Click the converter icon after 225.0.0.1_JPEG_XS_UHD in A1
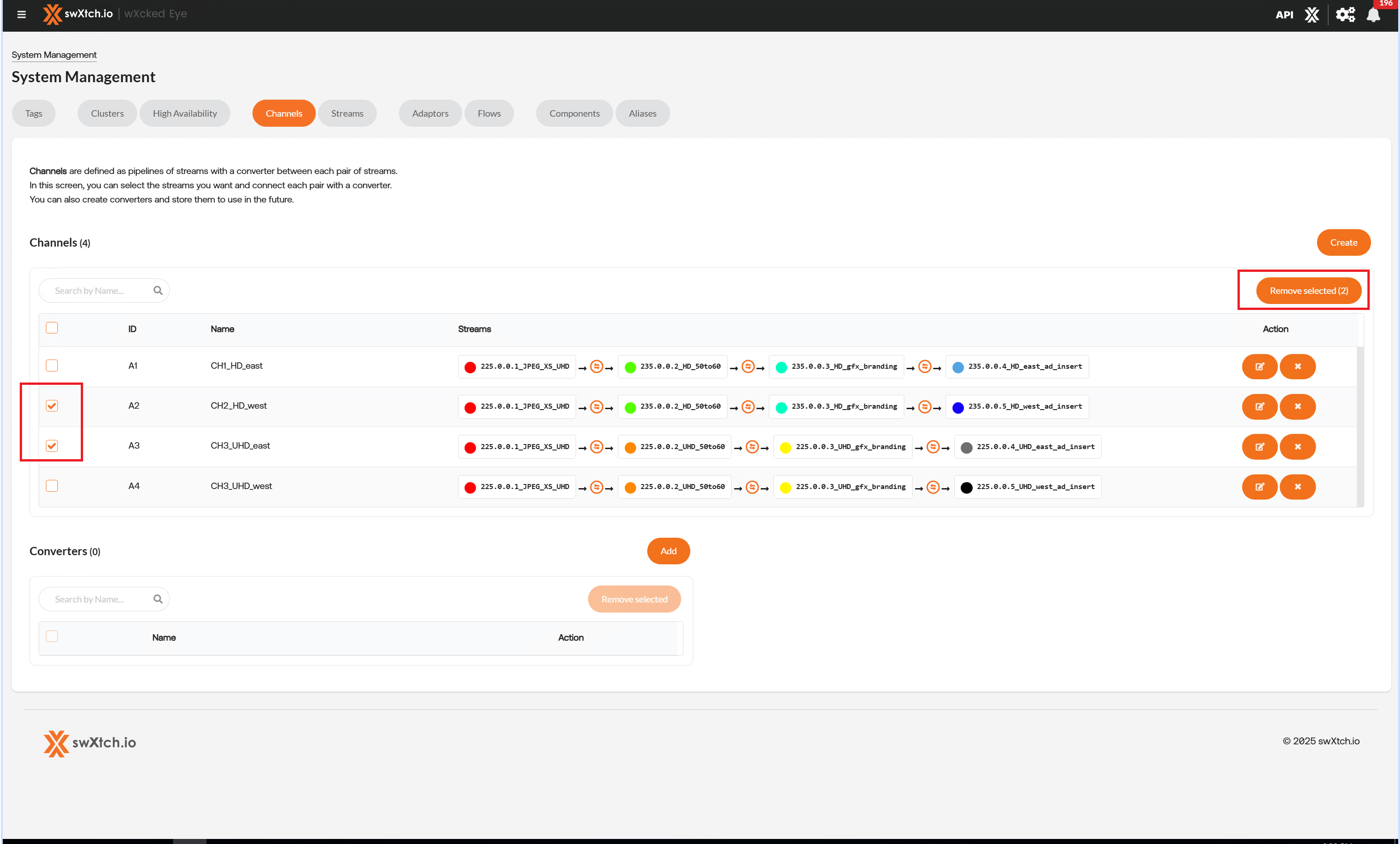 pos(596,366)
